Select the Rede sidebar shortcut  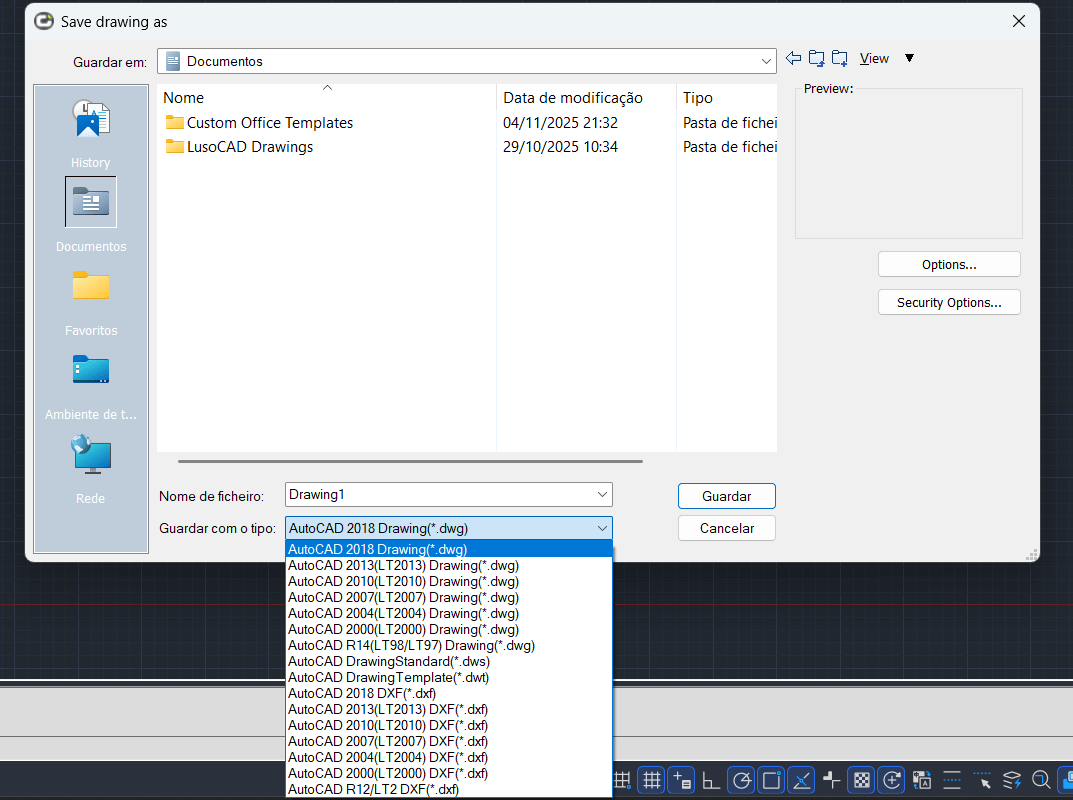[x=90, y=465]
